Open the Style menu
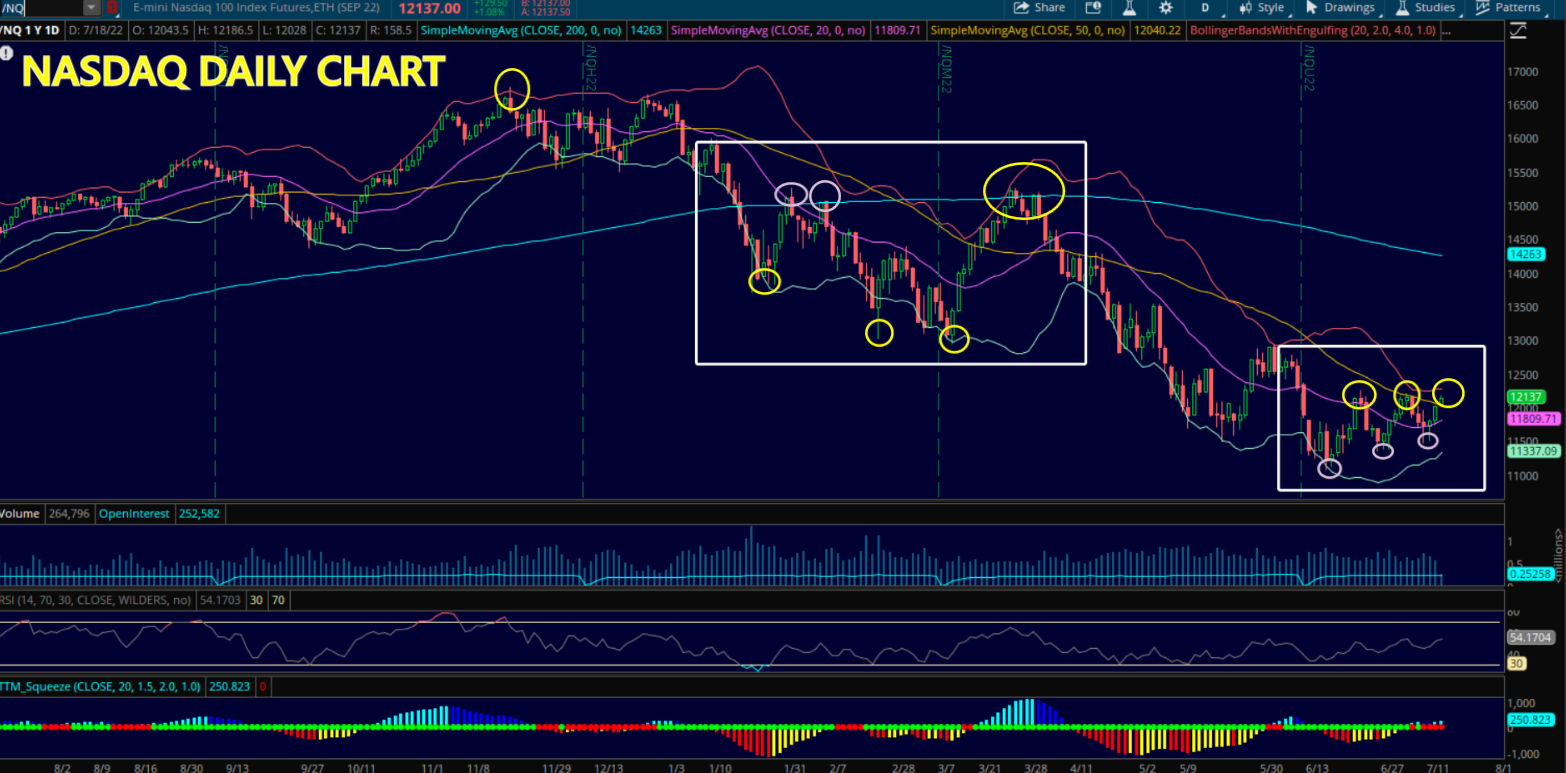This screenshot has width=1566, height=773. [1262, 7]
